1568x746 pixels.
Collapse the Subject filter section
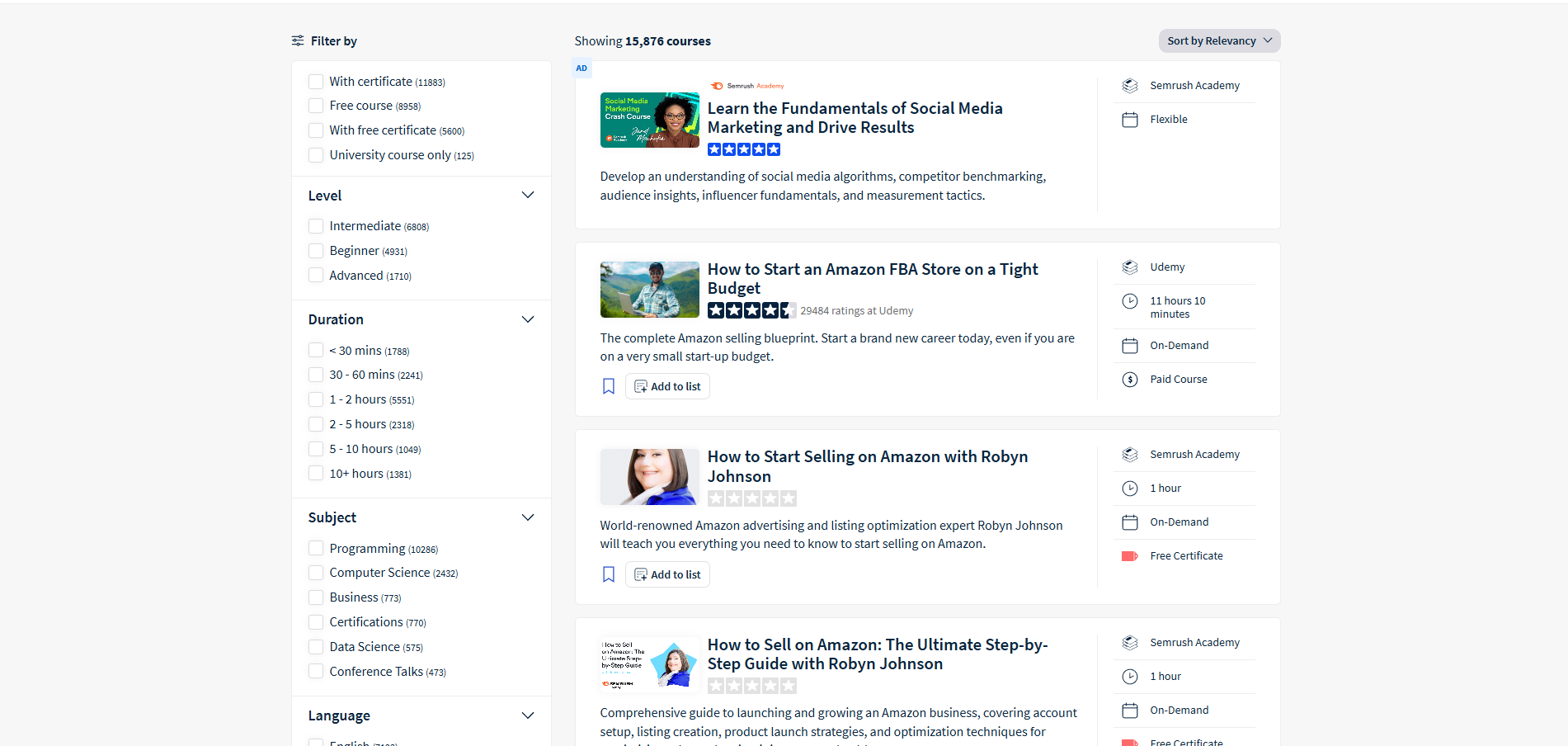pyautogui.click(x=528, y=517)
